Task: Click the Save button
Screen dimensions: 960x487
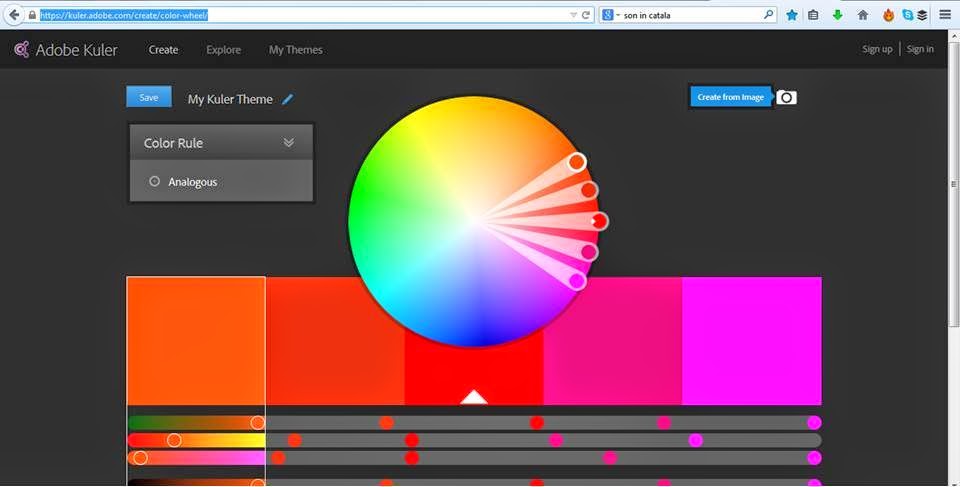Action: coord(149,97)
